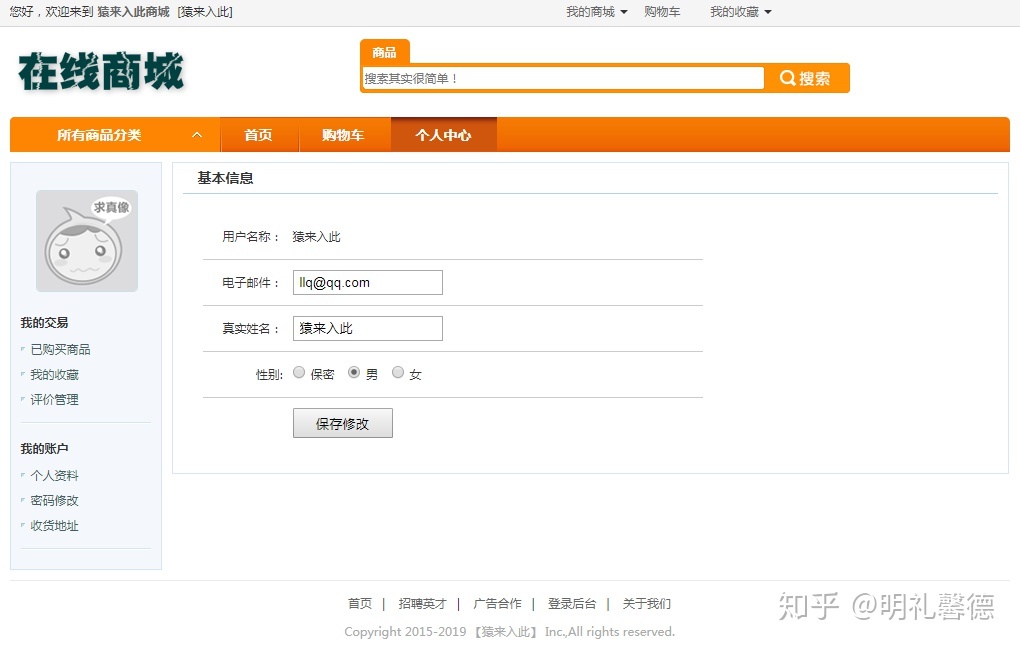The image size is (1020, 648).
Task: Click the 在线商城 site logo
Action: (101, 71)
